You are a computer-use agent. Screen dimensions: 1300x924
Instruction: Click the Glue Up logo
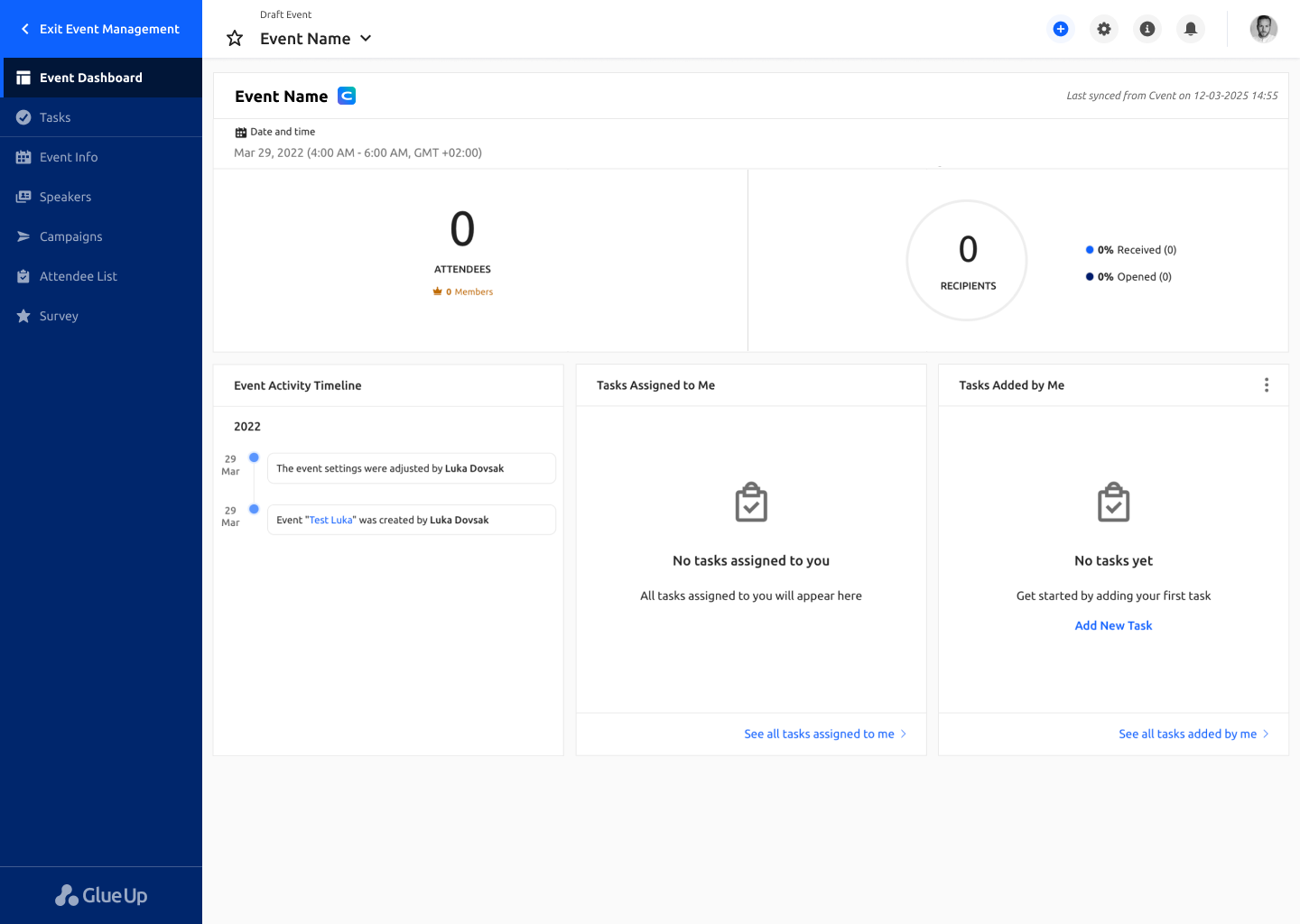tap(101, 894)
